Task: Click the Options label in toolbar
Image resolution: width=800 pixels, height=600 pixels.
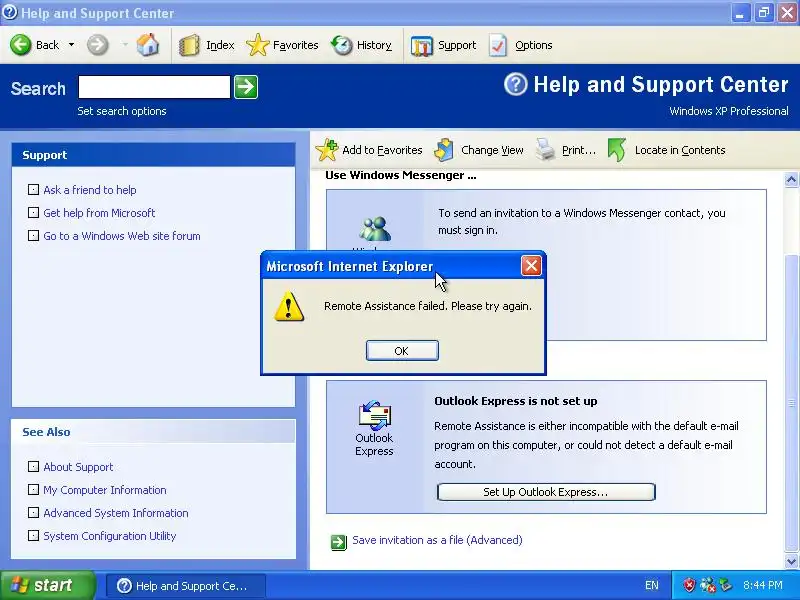Action: (534, 45)
